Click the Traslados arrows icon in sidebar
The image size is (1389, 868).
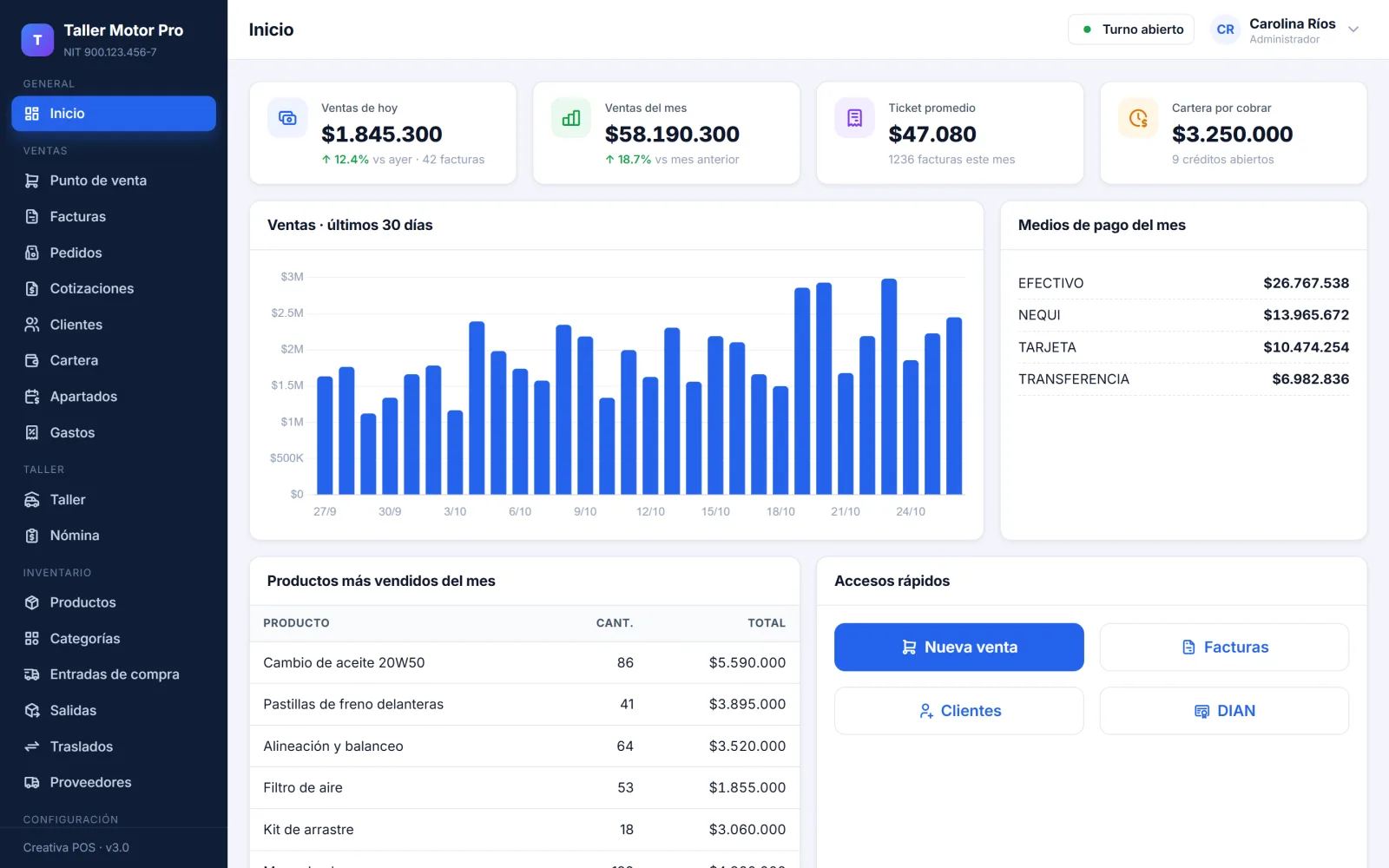point(32,746)
